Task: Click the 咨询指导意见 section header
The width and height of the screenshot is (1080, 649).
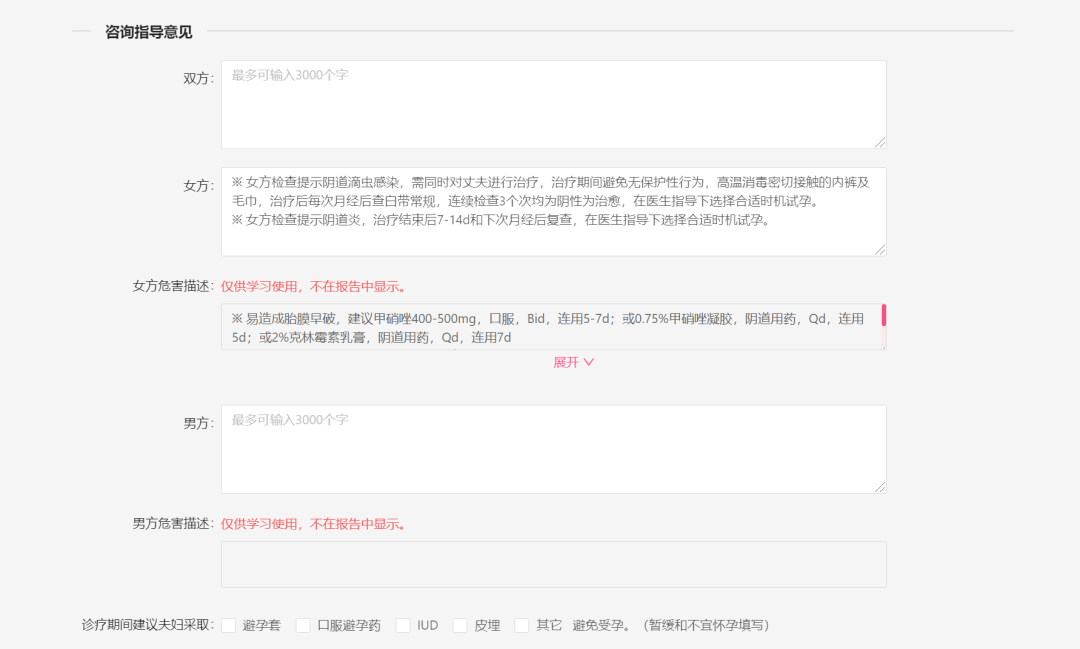Action: (147, 31)
